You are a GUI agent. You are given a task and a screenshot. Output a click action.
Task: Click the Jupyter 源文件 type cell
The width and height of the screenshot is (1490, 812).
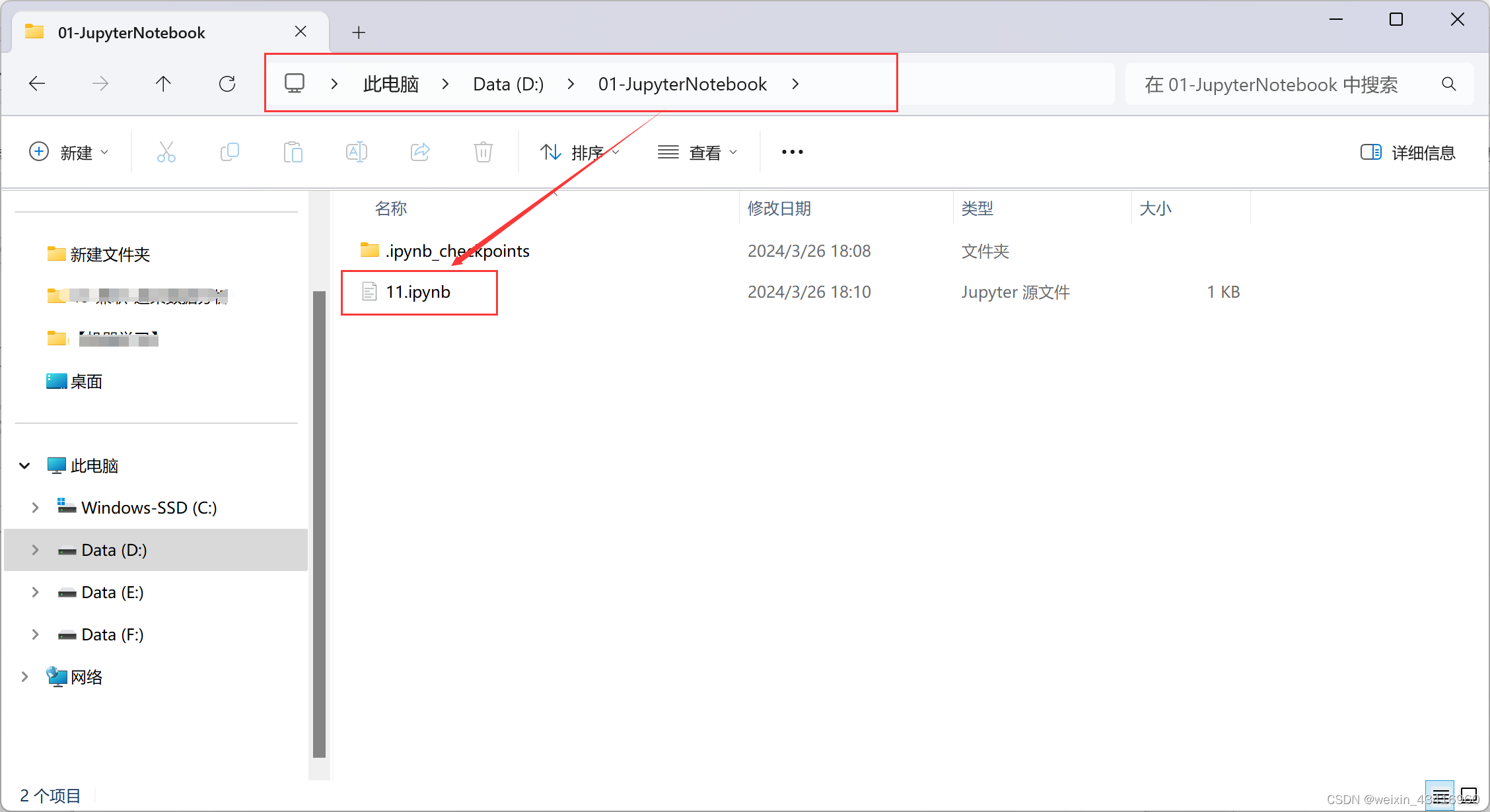pos(1015,292)
